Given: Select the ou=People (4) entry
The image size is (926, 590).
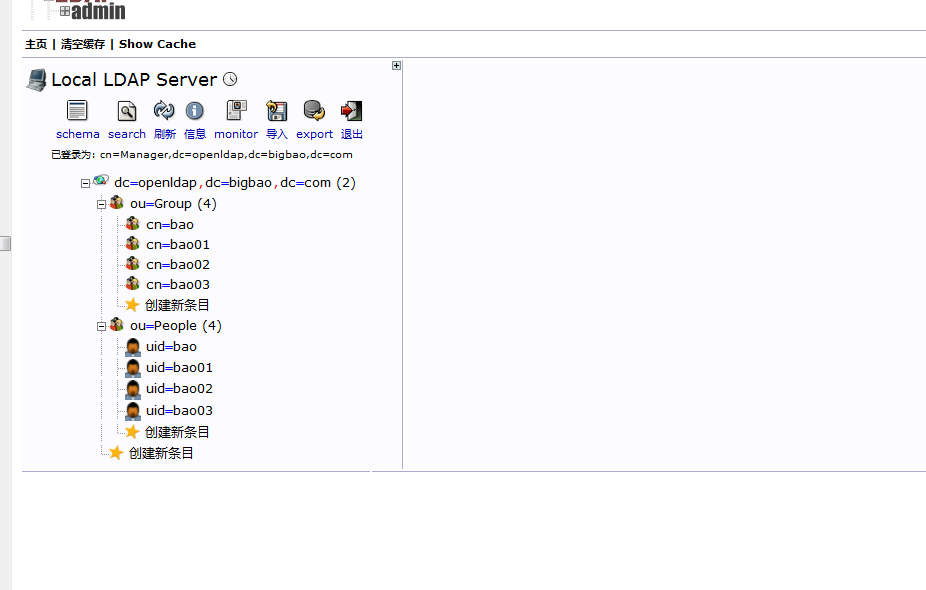Looking at the screenshot, I should [x=175, y=326].
